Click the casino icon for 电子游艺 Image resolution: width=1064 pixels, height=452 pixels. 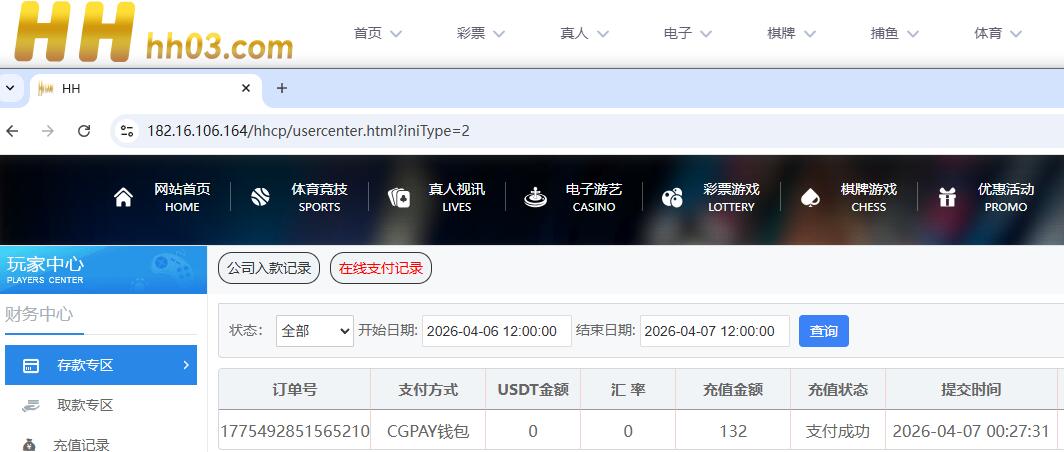pyautogui.click(x=536, y=197)
